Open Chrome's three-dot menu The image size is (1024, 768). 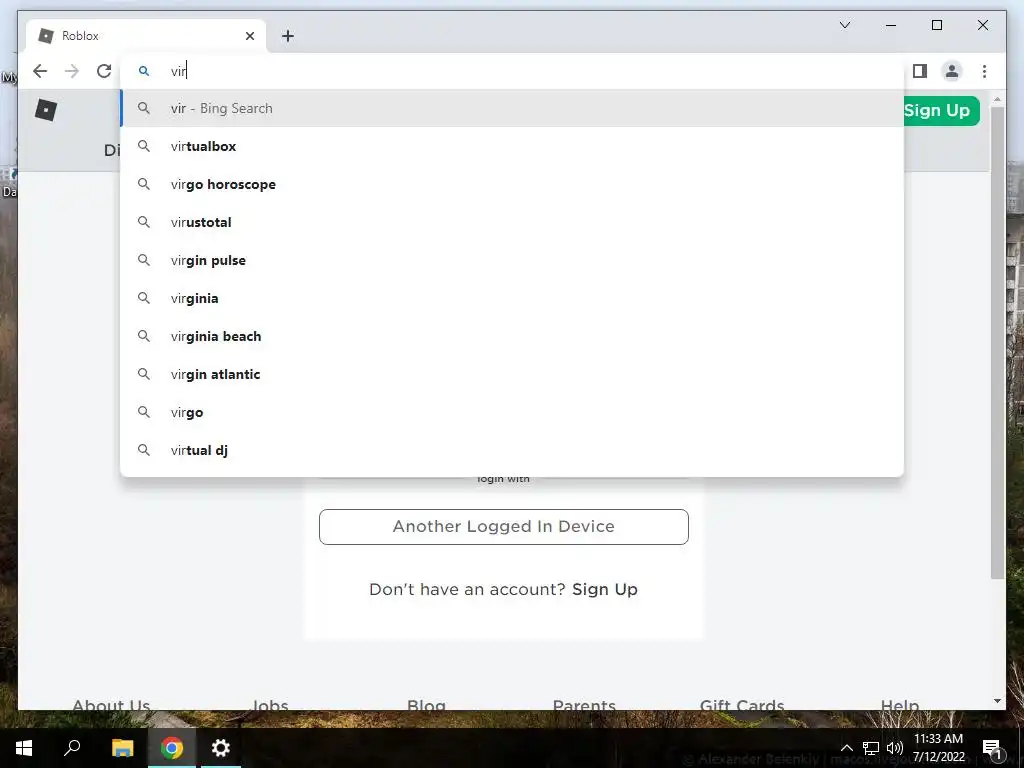coord(984,71)
